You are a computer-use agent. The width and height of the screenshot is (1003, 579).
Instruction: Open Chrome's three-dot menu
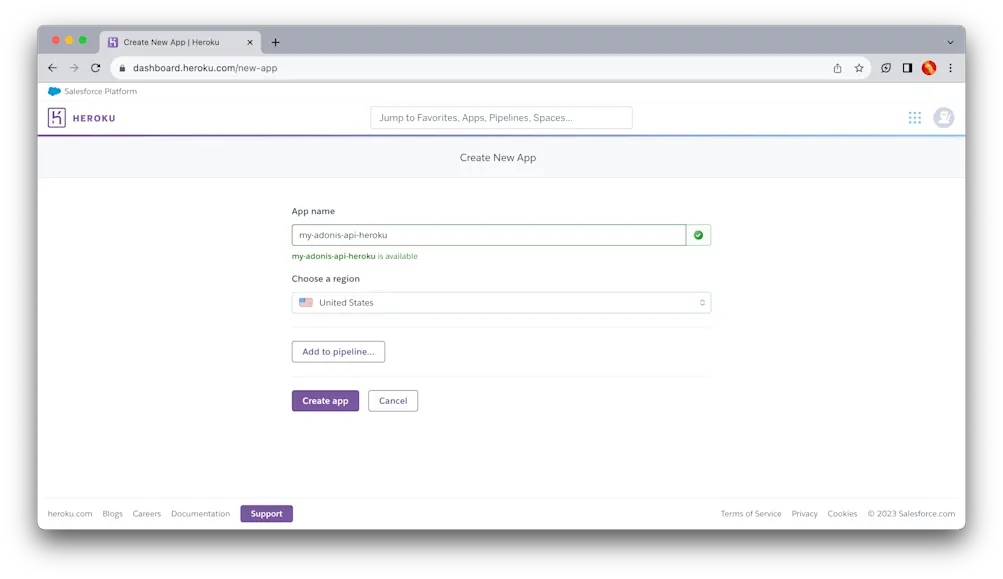(x=948, y=68)
